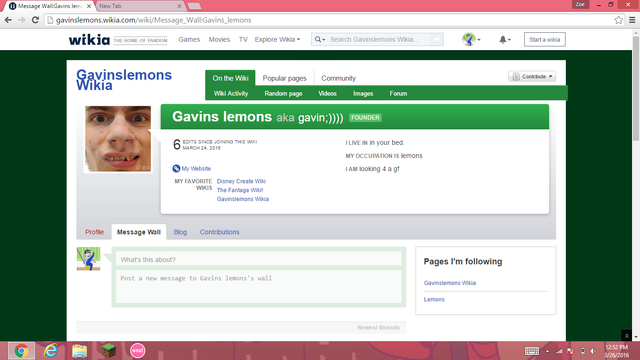The width and height of the screenshot is (640, 360).
Task: Open the My Website link icon
Action: [176, 169]
